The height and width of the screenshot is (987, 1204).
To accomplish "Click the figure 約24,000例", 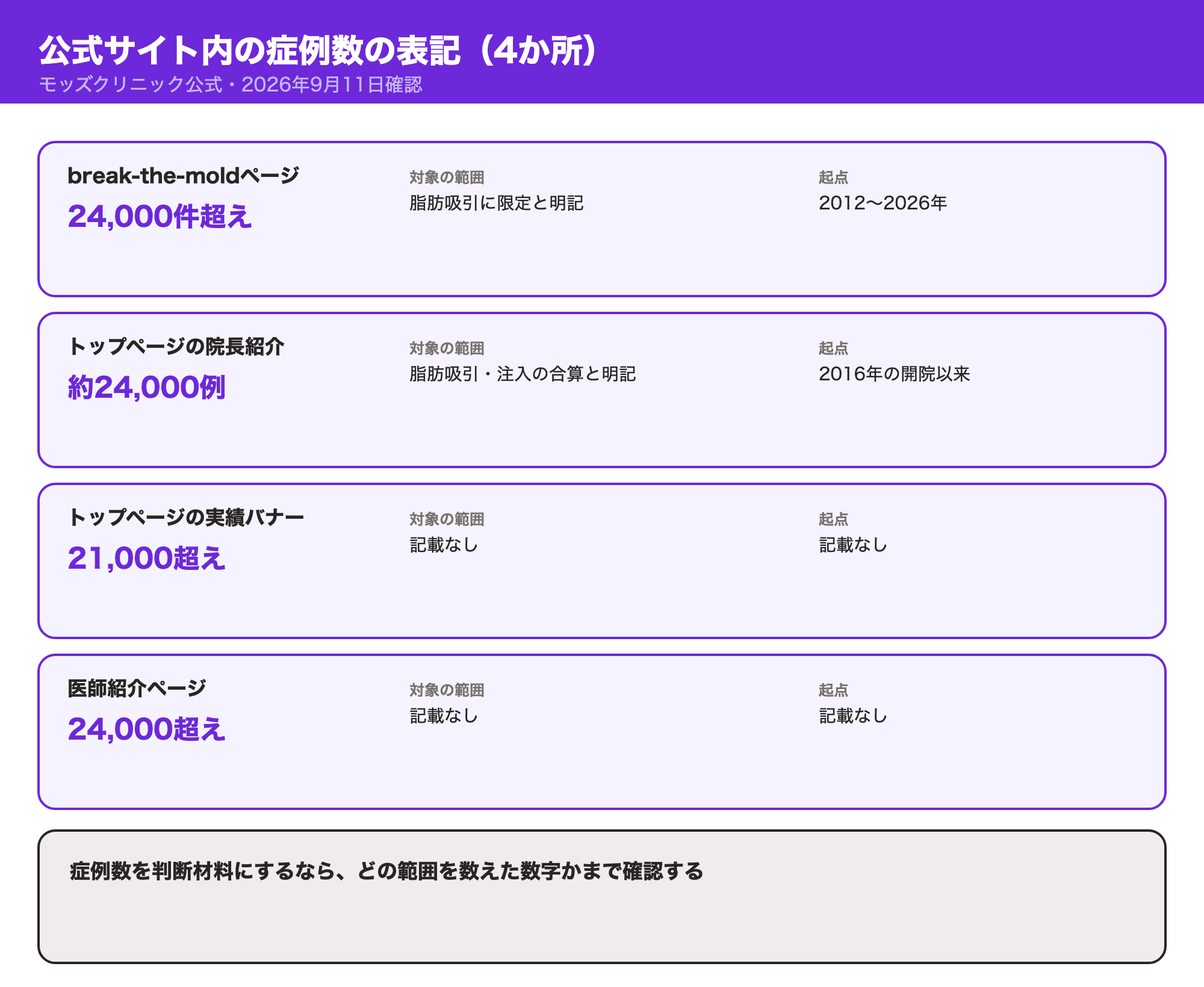I will coord(146,387).
